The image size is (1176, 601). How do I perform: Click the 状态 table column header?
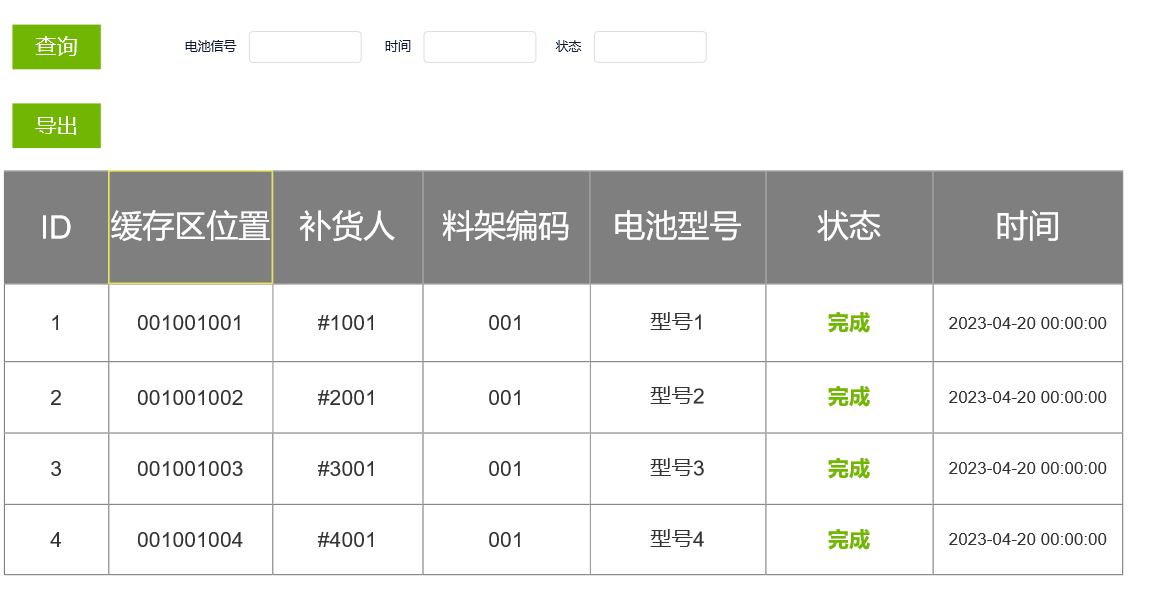(x=849, y=227)
